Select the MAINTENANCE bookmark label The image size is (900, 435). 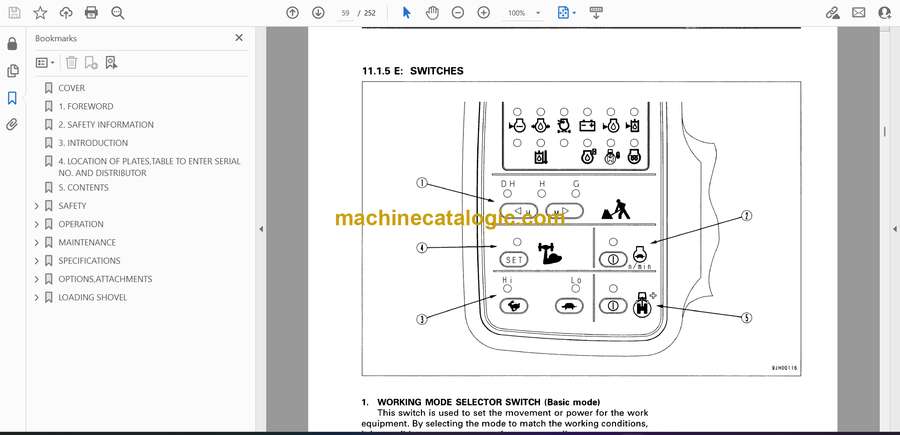point(87,243)
